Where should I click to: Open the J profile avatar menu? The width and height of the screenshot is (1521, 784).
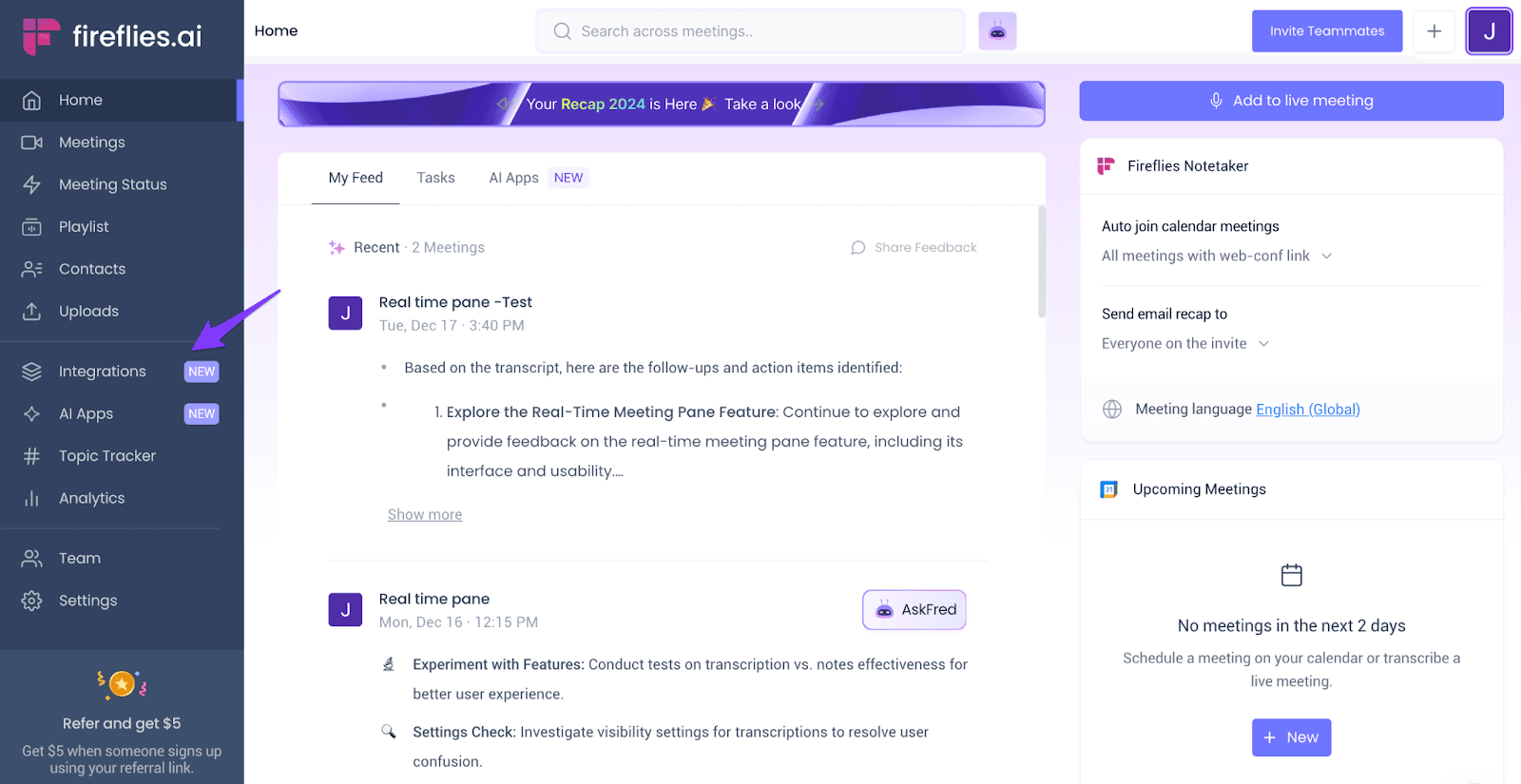coord(1489,31)
